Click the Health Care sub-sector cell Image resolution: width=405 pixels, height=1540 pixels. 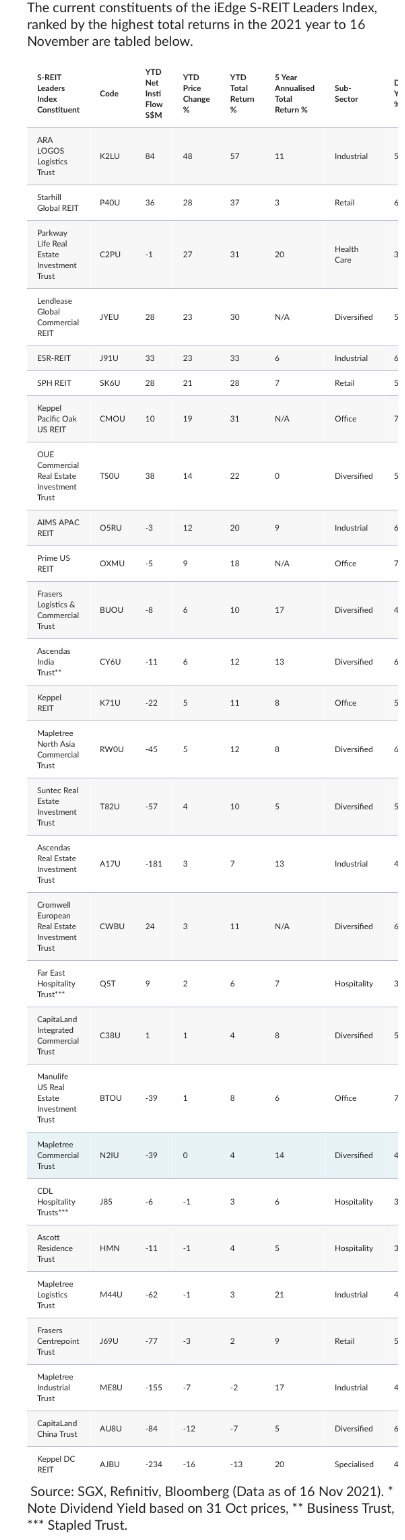point(347,255)
